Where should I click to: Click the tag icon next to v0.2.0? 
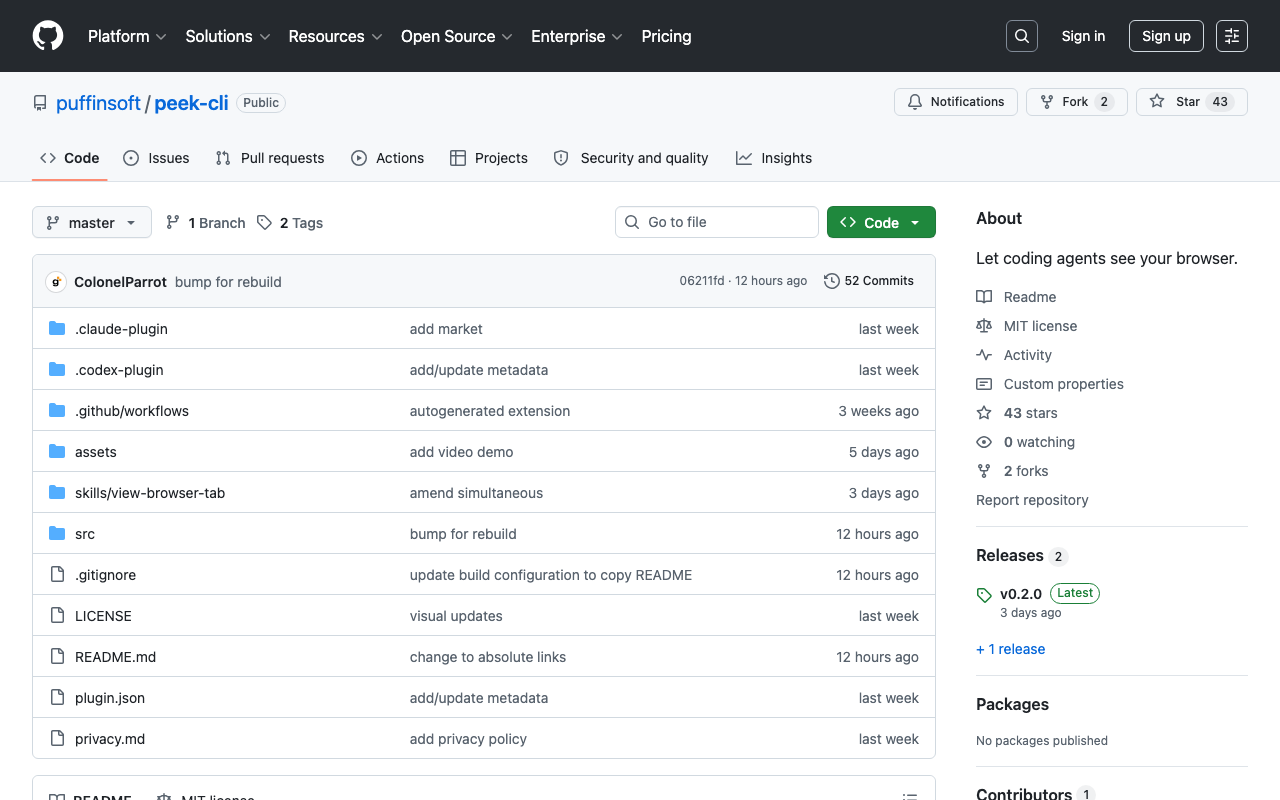pyautogui.click(x=984, y=595)
